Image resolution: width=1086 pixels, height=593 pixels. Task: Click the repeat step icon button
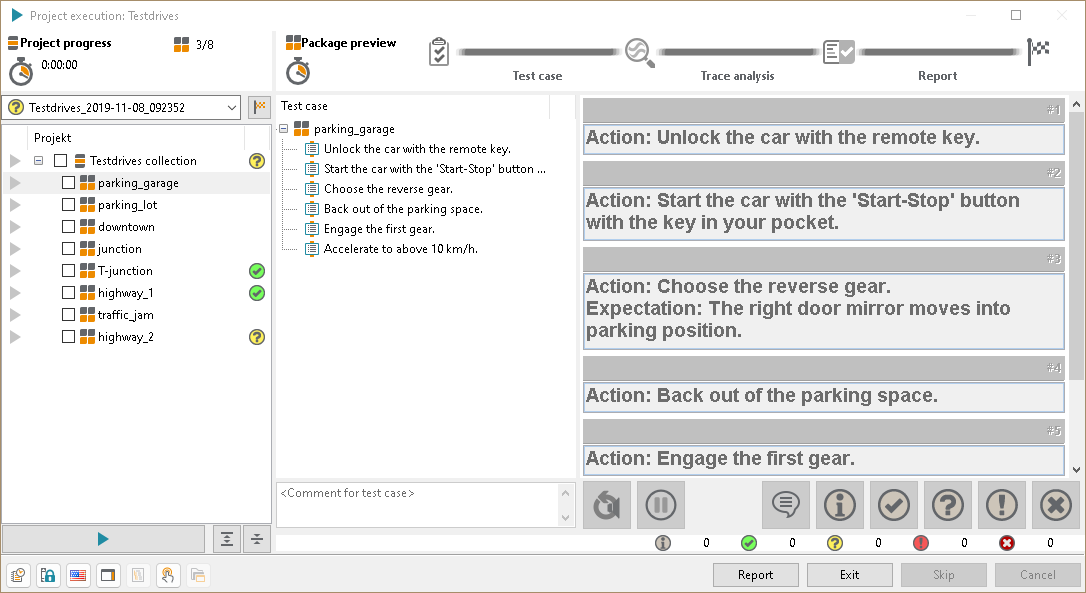(x=607, y=505)
